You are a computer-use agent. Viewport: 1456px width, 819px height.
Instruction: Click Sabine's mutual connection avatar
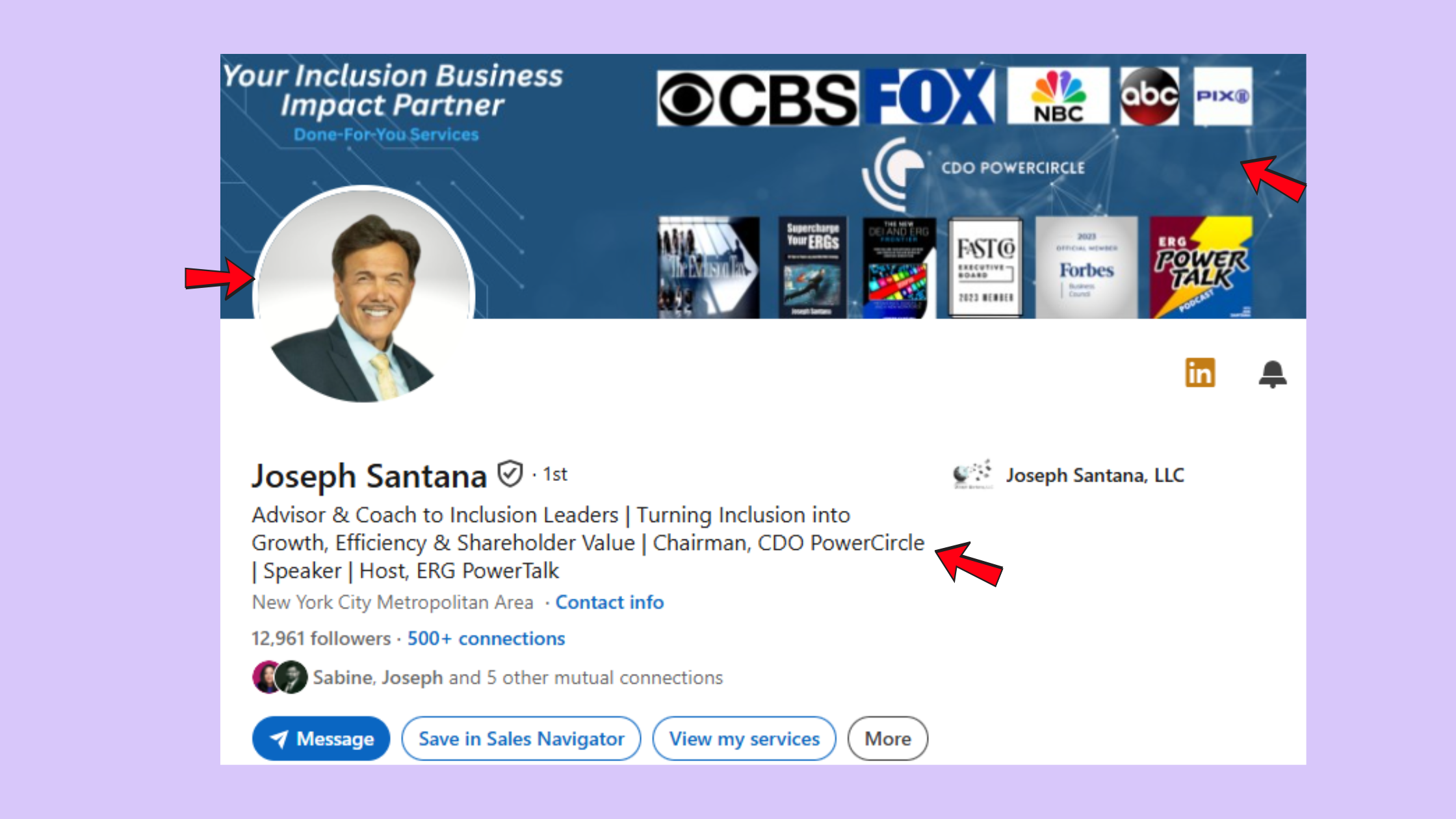265,677
